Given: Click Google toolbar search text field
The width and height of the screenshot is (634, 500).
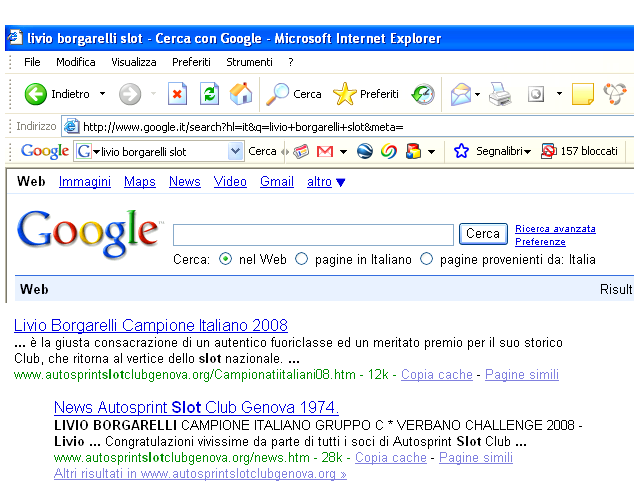Looking at the screenshot, I should point(163,152).
